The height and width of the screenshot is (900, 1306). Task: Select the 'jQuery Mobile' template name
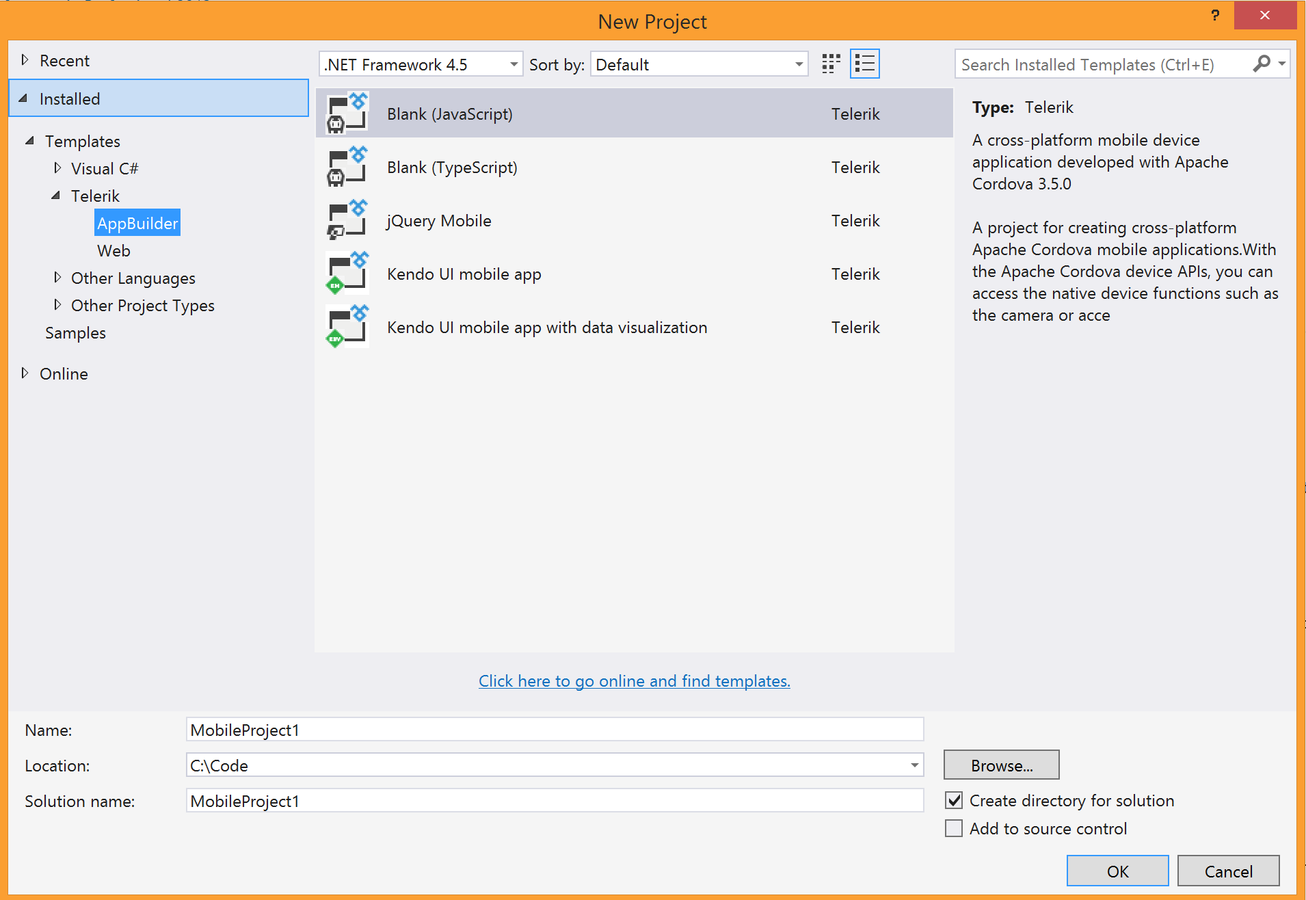pos(439,220)
